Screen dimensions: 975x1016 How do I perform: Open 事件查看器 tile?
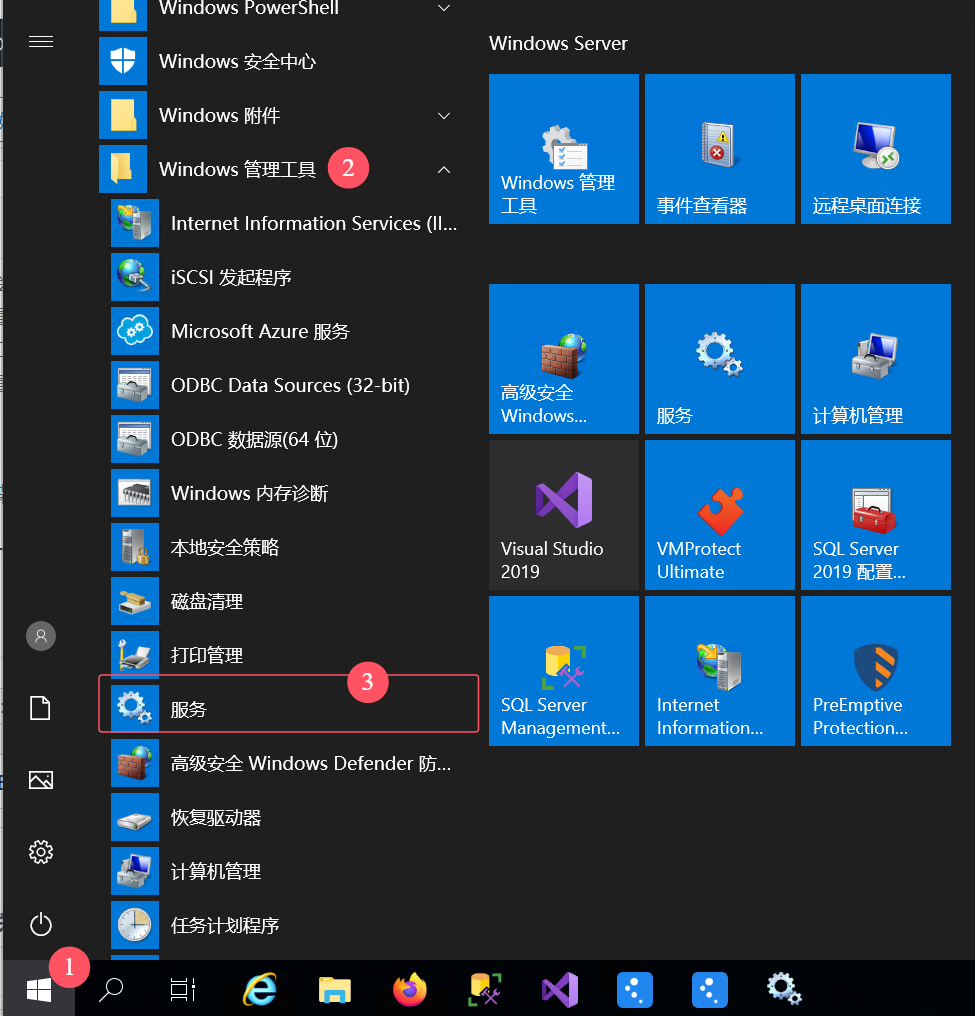coord(720,149)
